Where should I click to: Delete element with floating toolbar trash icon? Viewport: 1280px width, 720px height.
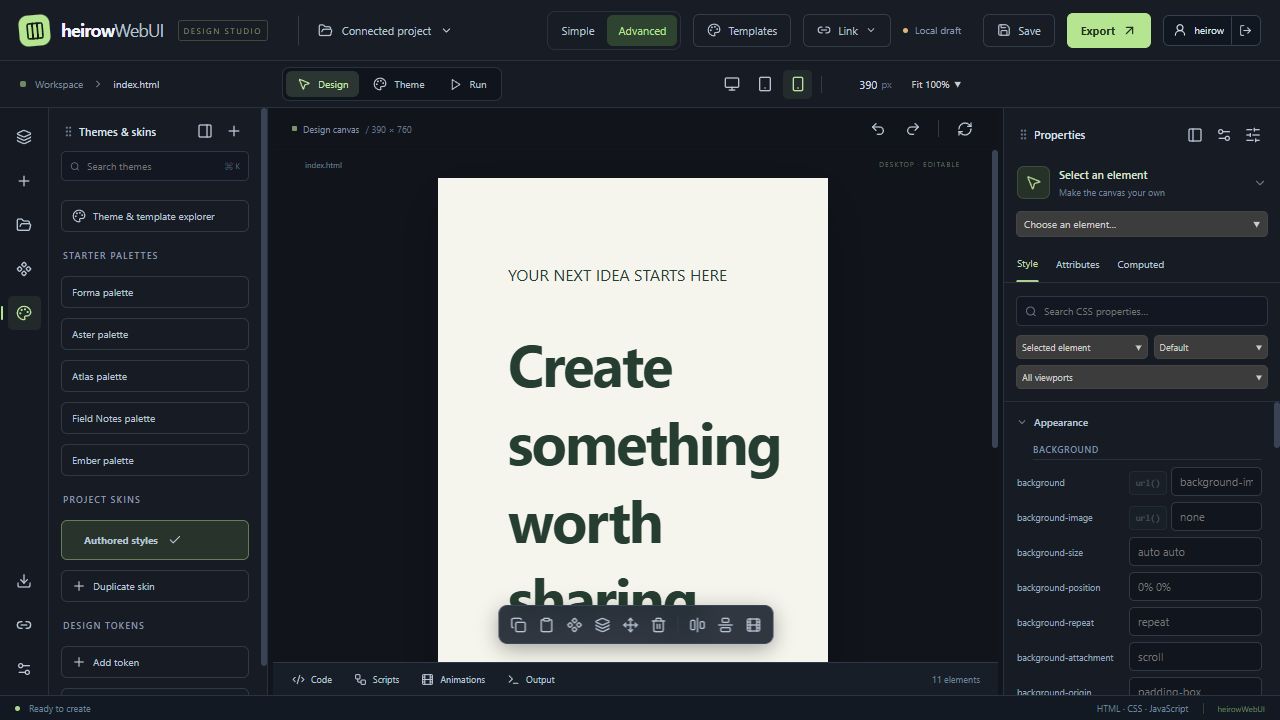pos(658,625)
